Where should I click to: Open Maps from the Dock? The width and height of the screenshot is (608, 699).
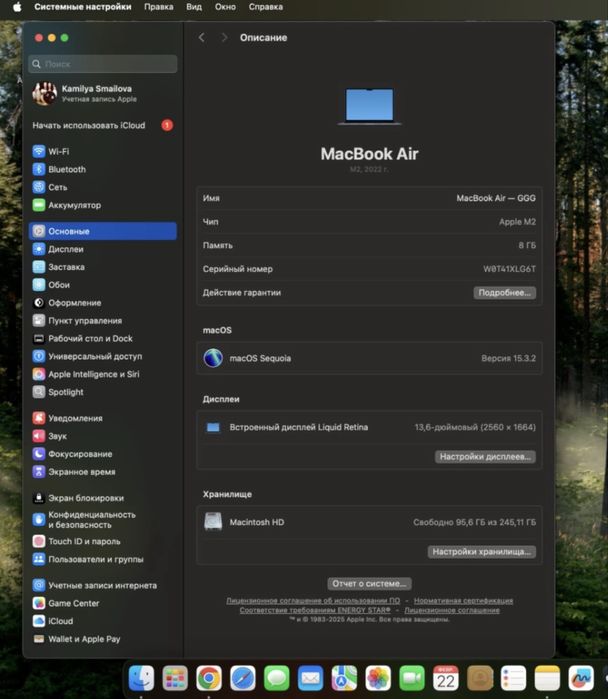[x=344, y=678]
